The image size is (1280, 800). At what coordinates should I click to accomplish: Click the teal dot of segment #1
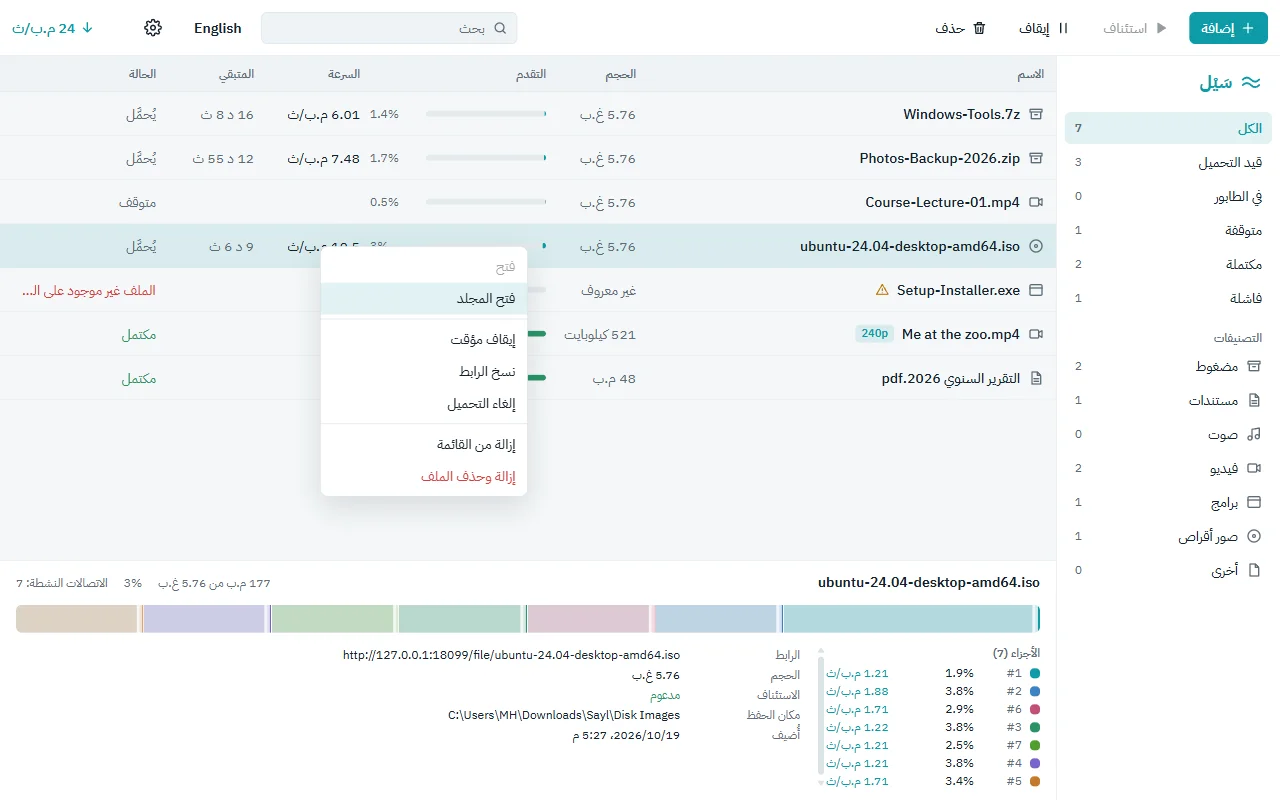tap(1035, 673)
